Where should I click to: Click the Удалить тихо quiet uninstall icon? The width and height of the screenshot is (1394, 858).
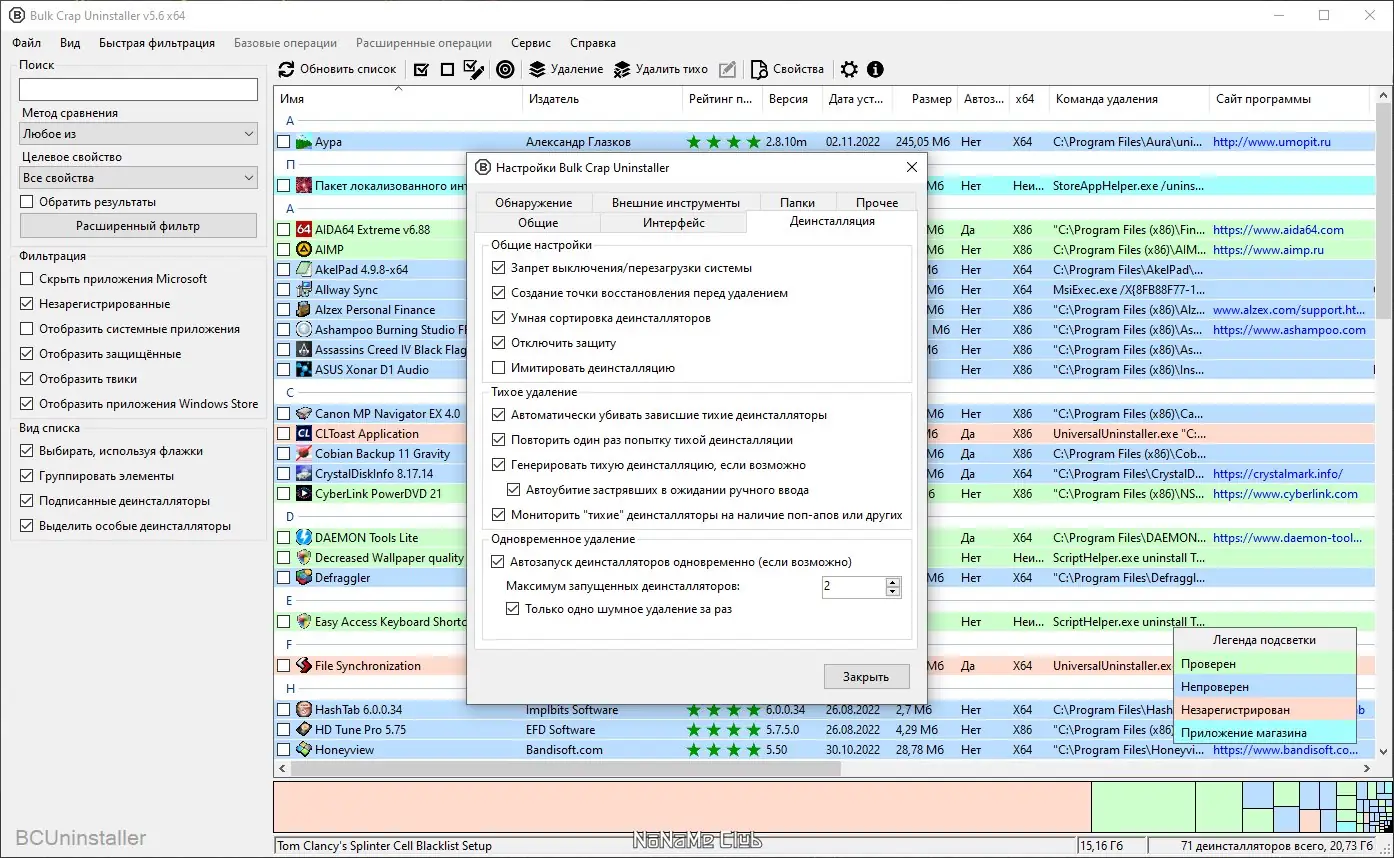622,70
